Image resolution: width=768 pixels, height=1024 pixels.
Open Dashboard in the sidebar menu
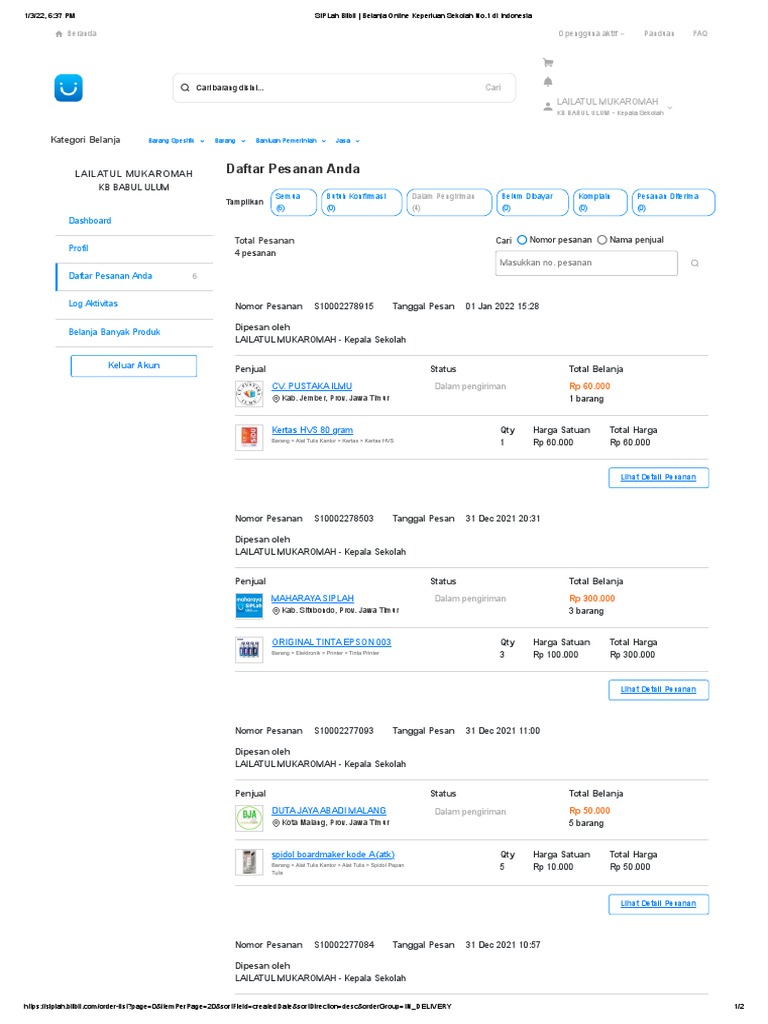click(90, 220)
